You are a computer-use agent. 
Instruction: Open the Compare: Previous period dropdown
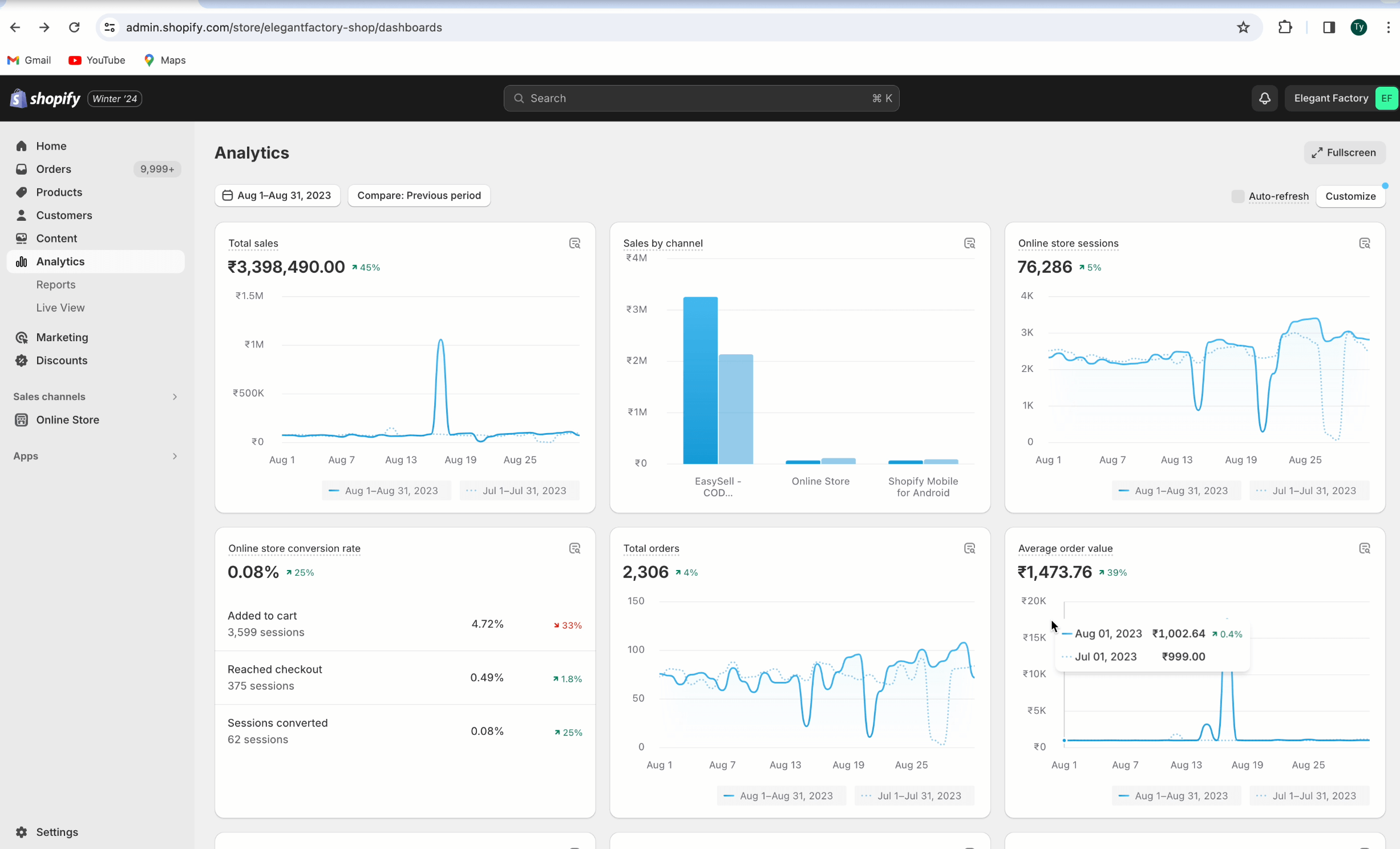(419, 196)
